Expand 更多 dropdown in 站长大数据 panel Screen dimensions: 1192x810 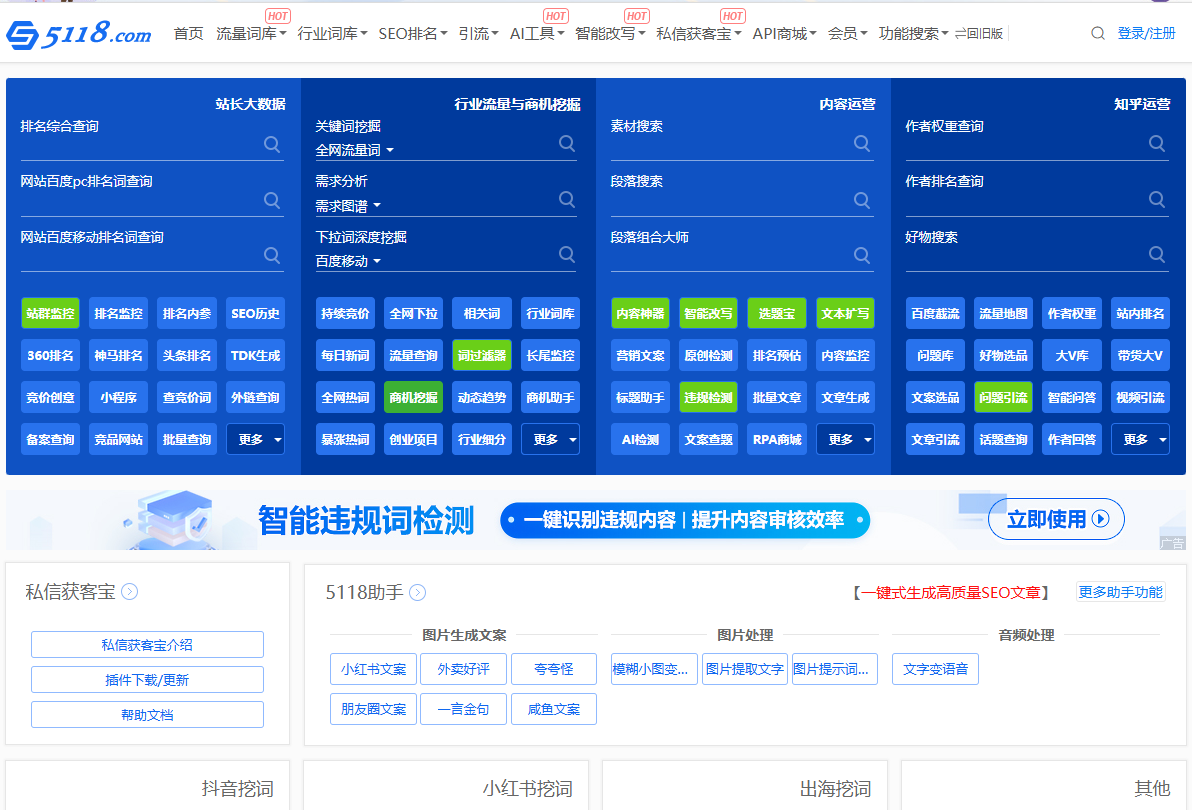(255, 439)
